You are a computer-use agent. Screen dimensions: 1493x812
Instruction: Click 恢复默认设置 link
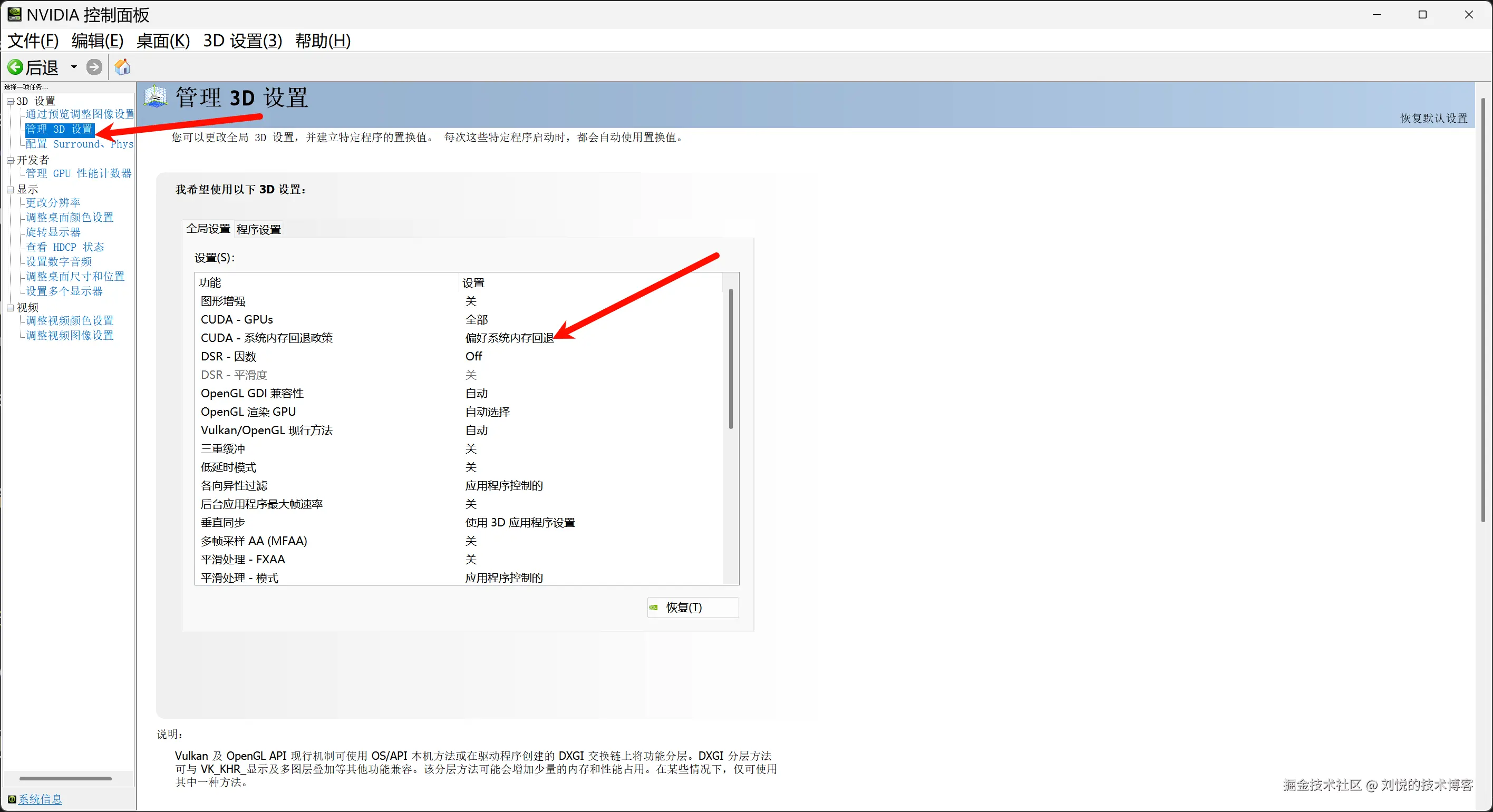(x=1433, y=118)
